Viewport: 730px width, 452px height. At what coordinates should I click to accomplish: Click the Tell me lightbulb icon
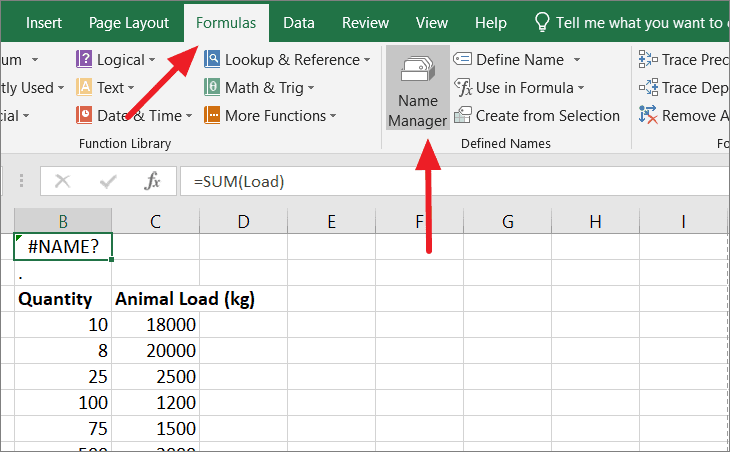point(541,22)
